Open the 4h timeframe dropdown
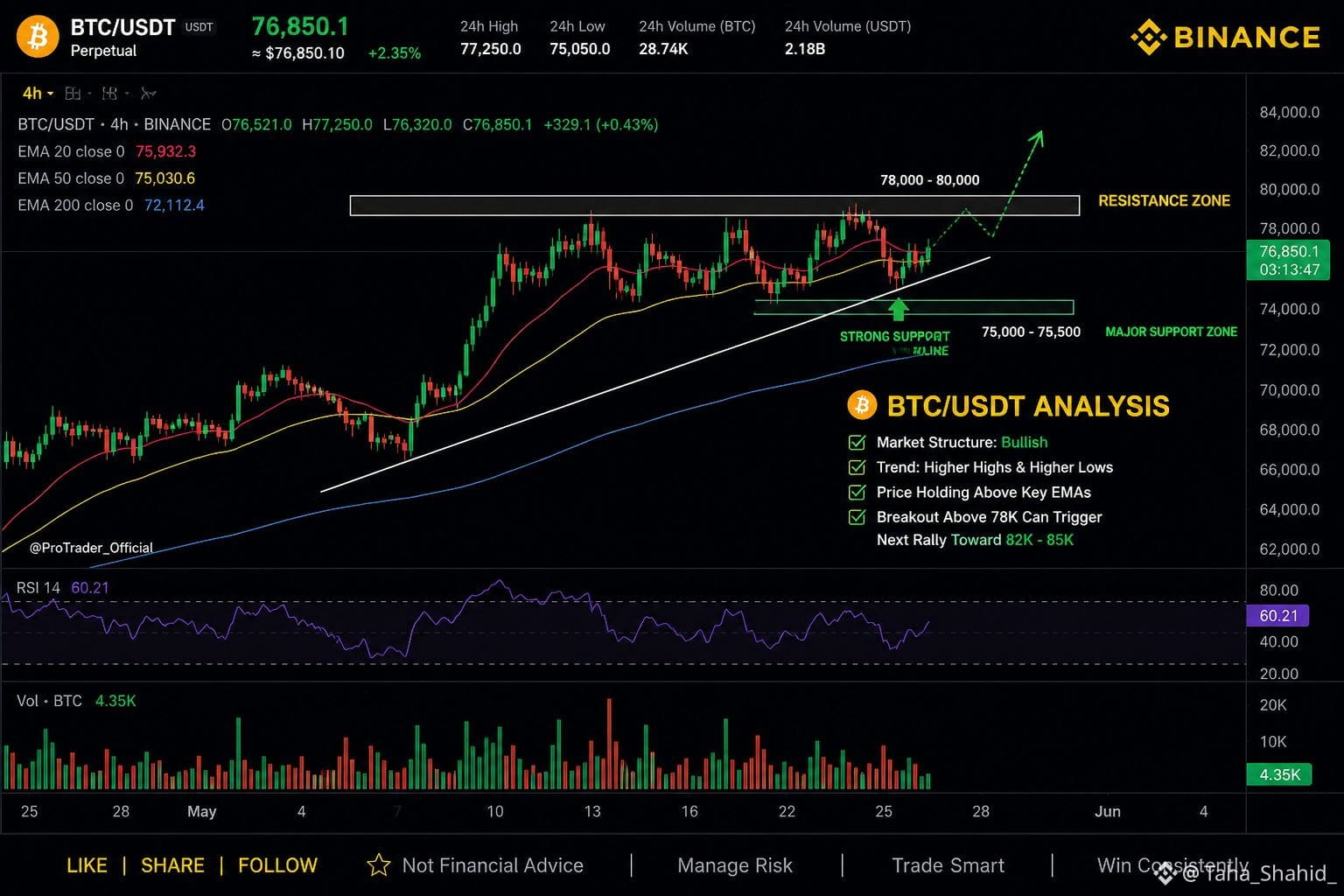Image resolution: width=1344 pixels, height=896 pixels. click(x=38, y=93)
